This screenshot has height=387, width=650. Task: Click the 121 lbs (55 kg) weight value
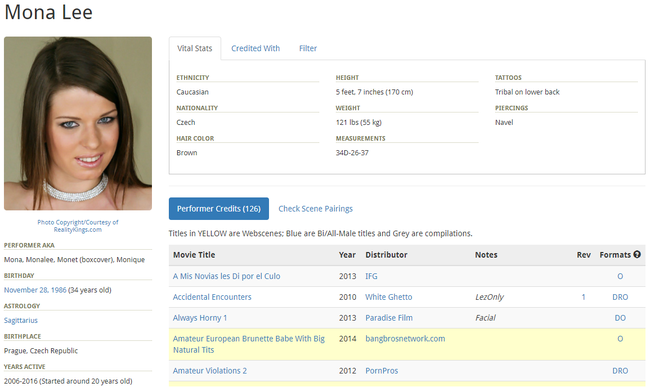(359, 122)
